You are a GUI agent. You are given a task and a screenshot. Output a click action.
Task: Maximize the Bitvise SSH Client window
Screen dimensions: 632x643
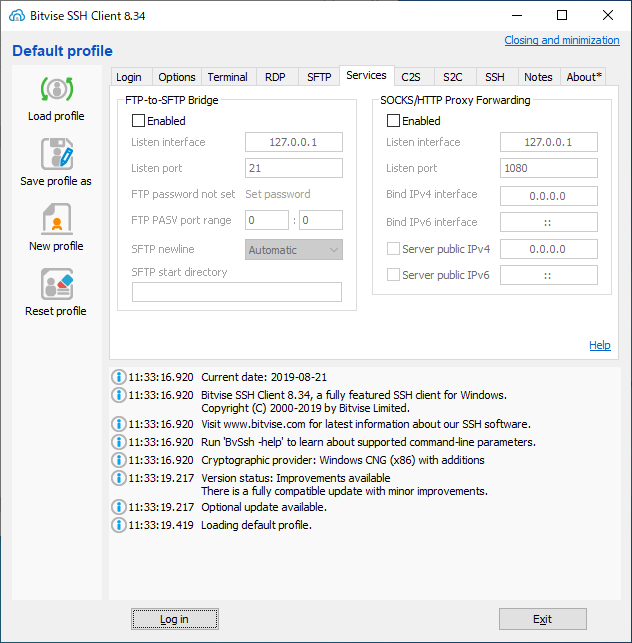[562, 16]
